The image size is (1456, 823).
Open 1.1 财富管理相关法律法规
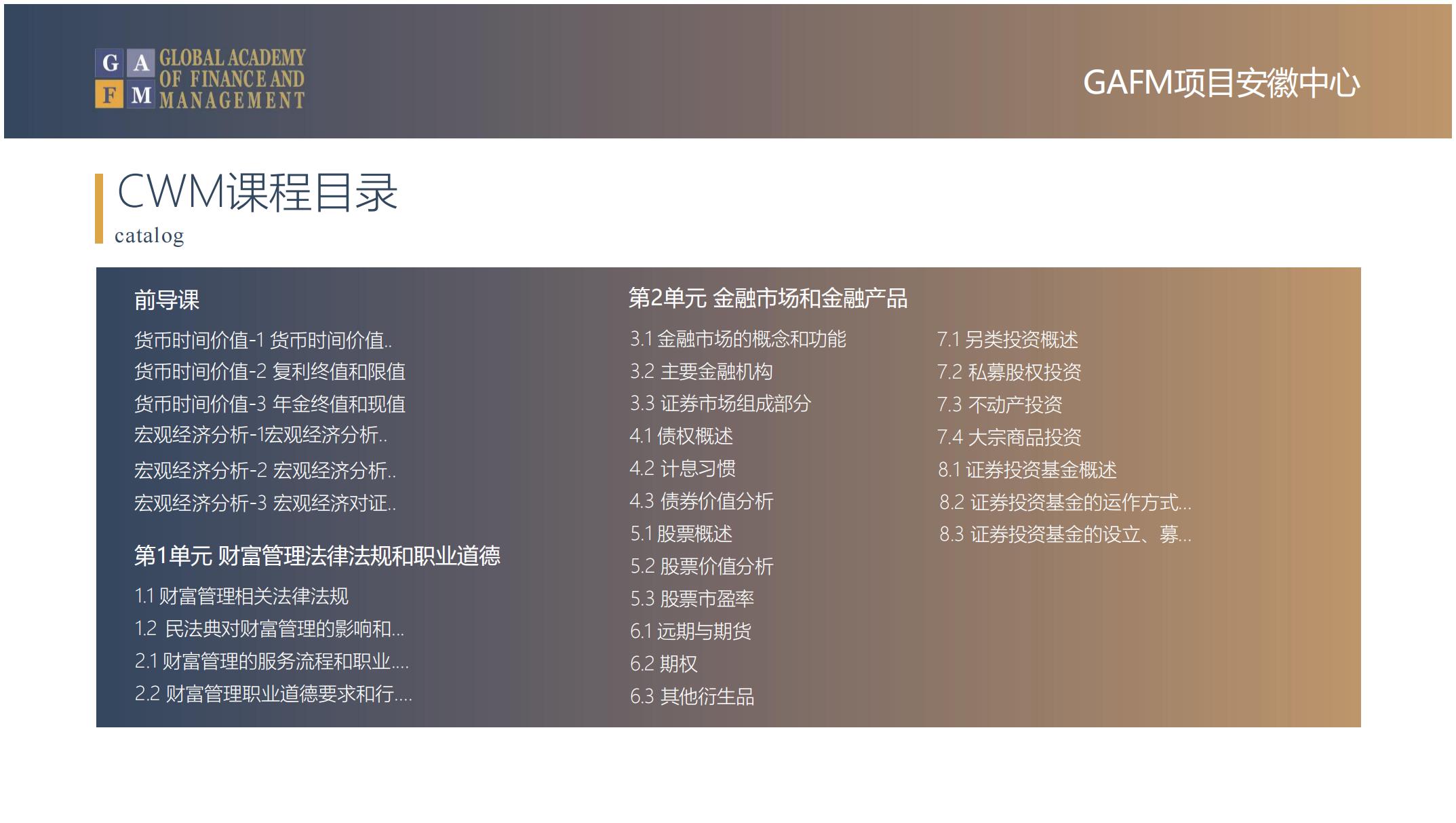tap(241, 596)
